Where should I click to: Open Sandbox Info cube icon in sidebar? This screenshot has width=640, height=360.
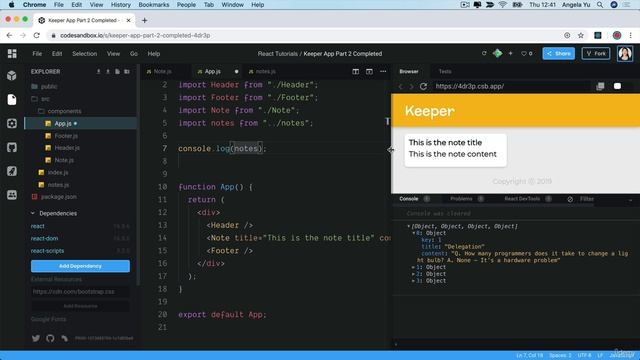(12, 76)
